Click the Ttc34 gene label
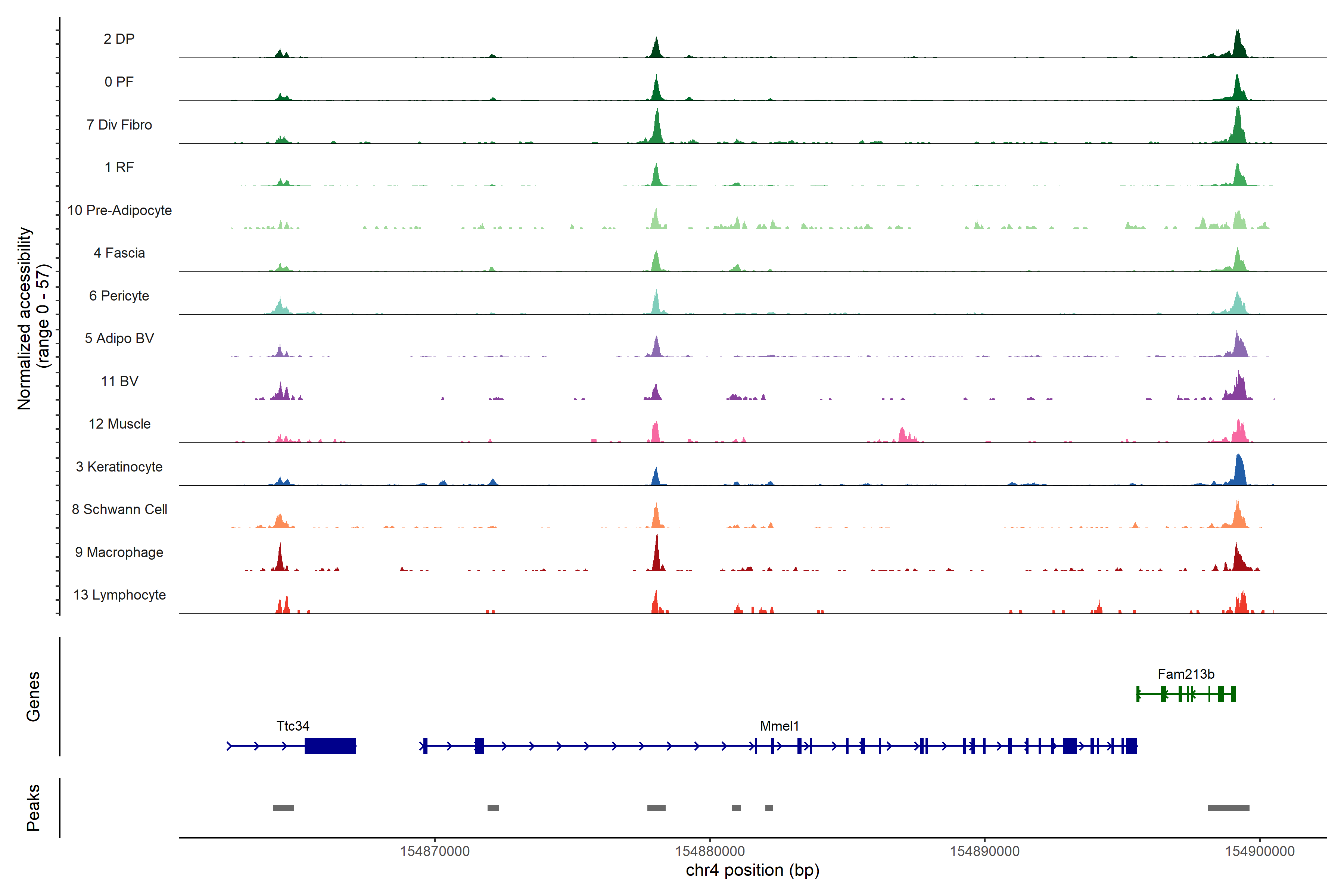Screen dimensions: 1344x896 [x=293, y=726]
